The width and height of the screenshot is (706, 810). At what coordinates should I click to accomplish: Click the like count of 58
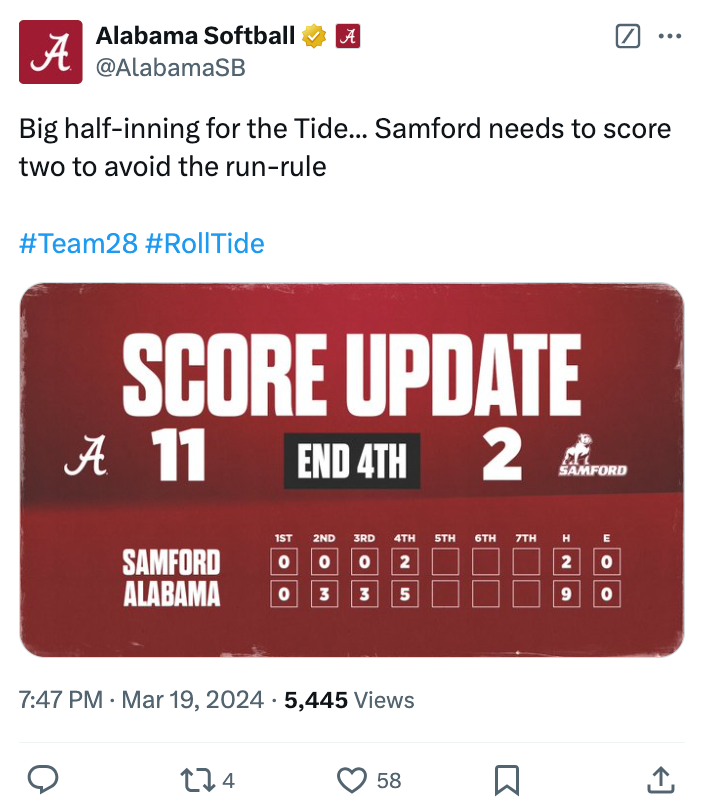tap(389, 781)
